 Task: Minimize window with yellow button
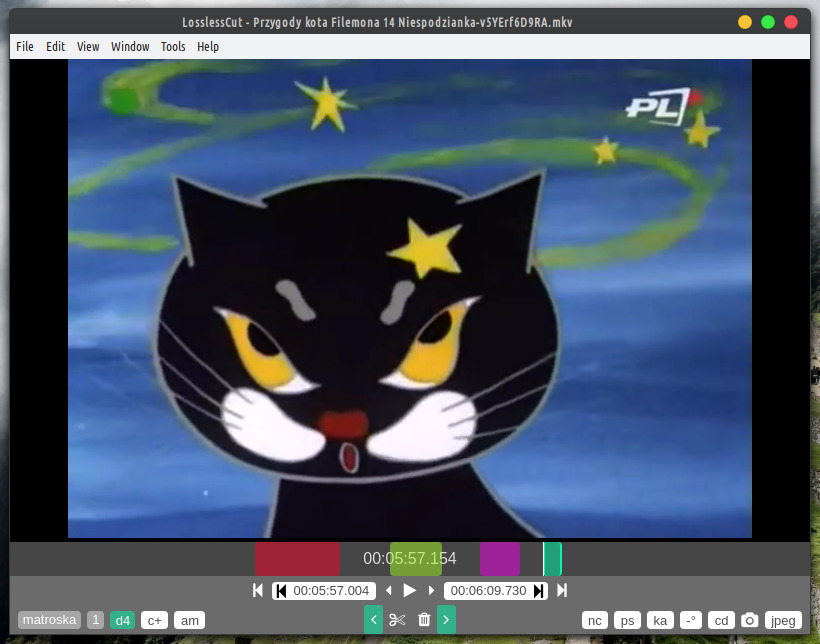(x=745, y=22)
